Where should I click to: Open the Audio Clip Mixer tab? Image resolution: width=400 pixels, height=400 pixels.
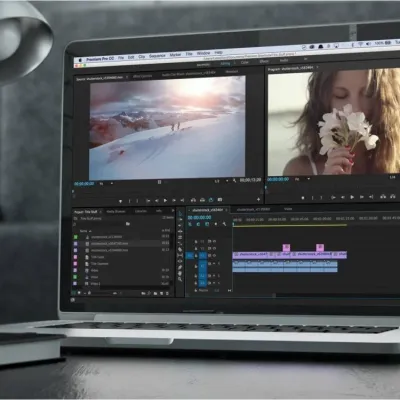[x=189, y=74]
